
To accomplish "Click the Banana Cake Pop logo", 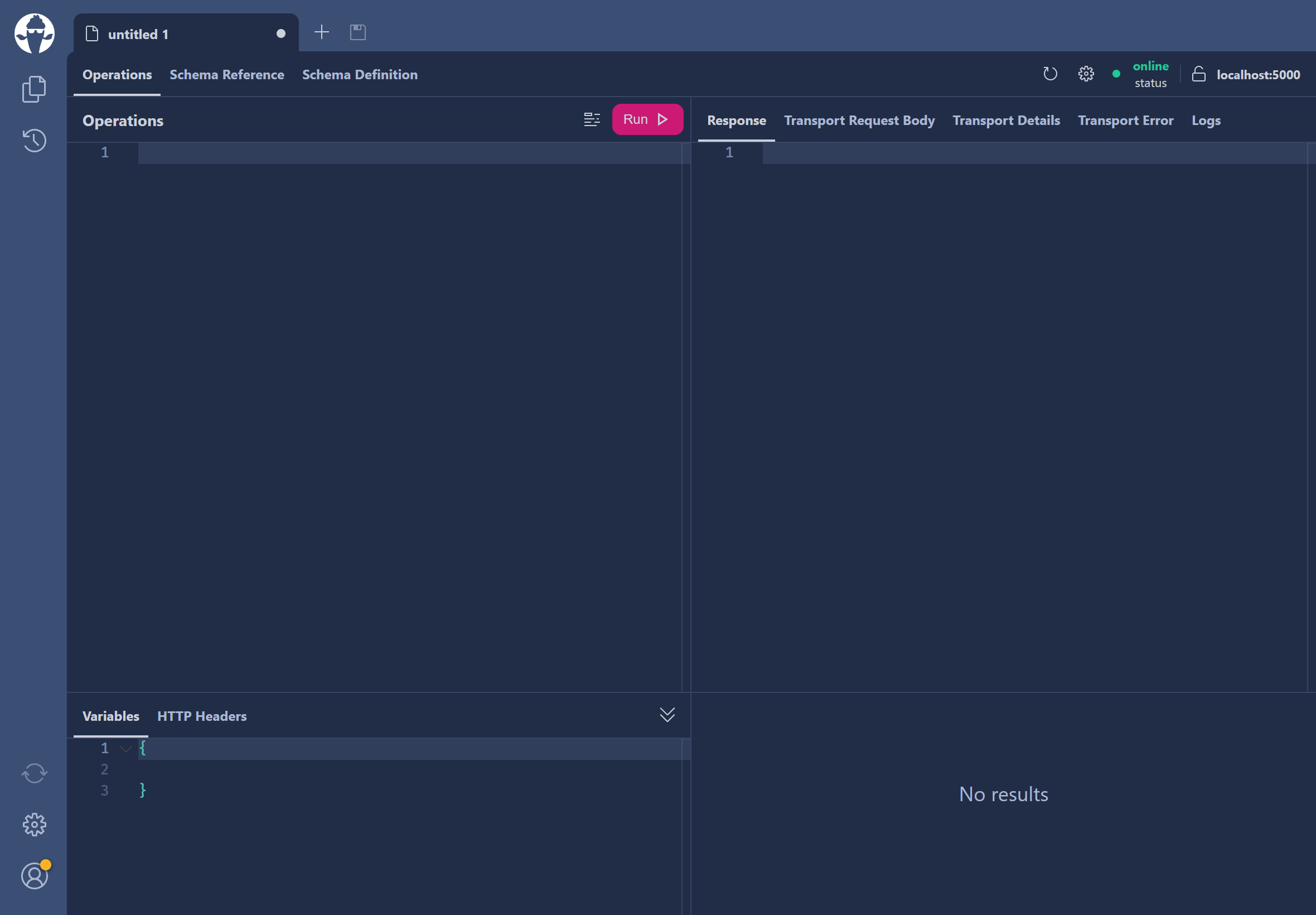I will 34,33.
